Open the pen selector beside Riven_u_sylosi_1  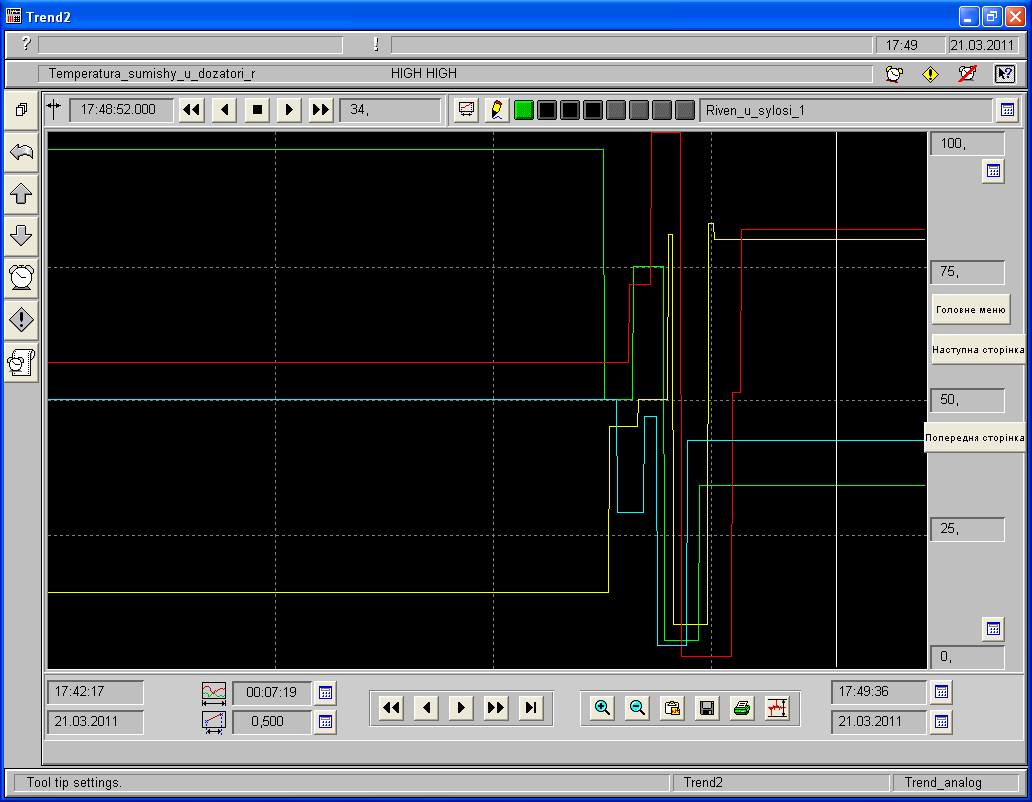pos(1007,110)
